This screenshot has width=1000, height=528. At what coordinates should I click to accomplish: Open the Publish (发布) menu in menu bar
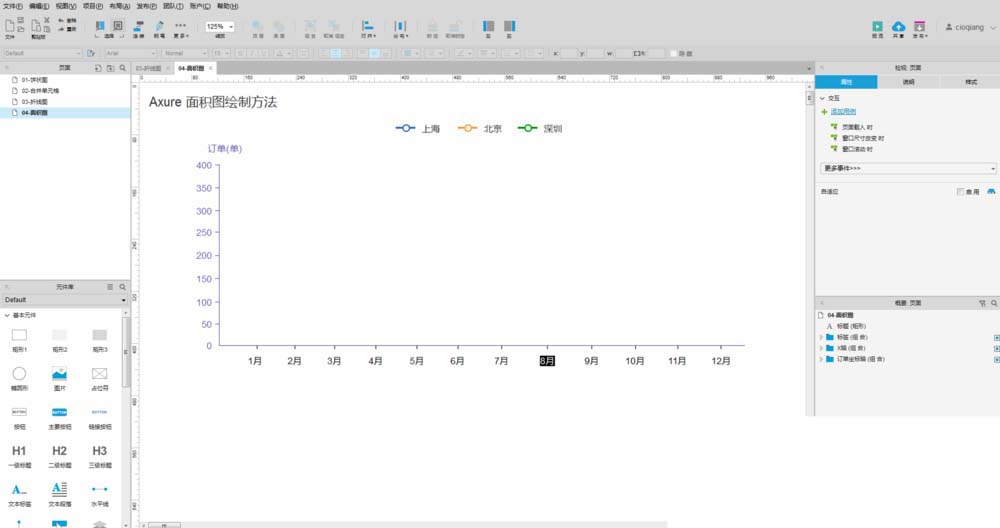point(146,6)
